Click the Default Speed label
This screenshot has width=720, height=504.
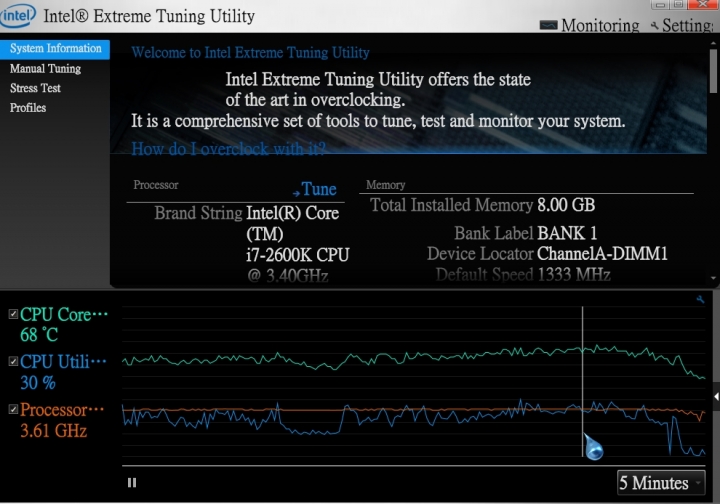(484, 274)
